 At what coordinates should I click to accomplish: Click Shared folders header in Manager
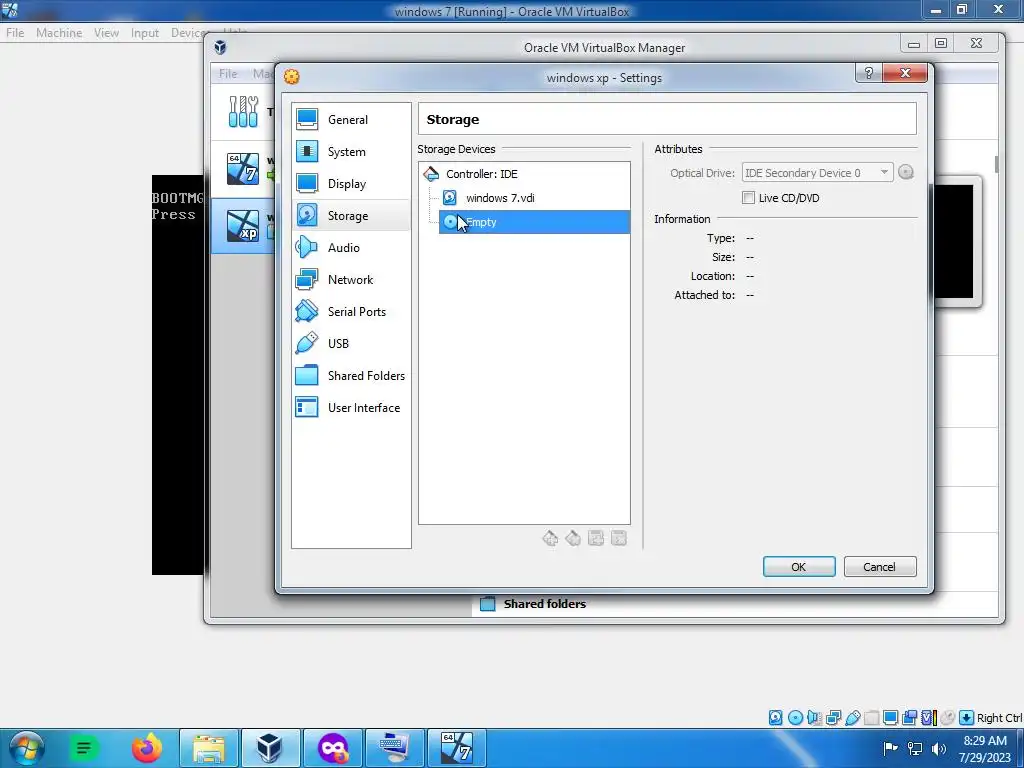click(545, 604)
